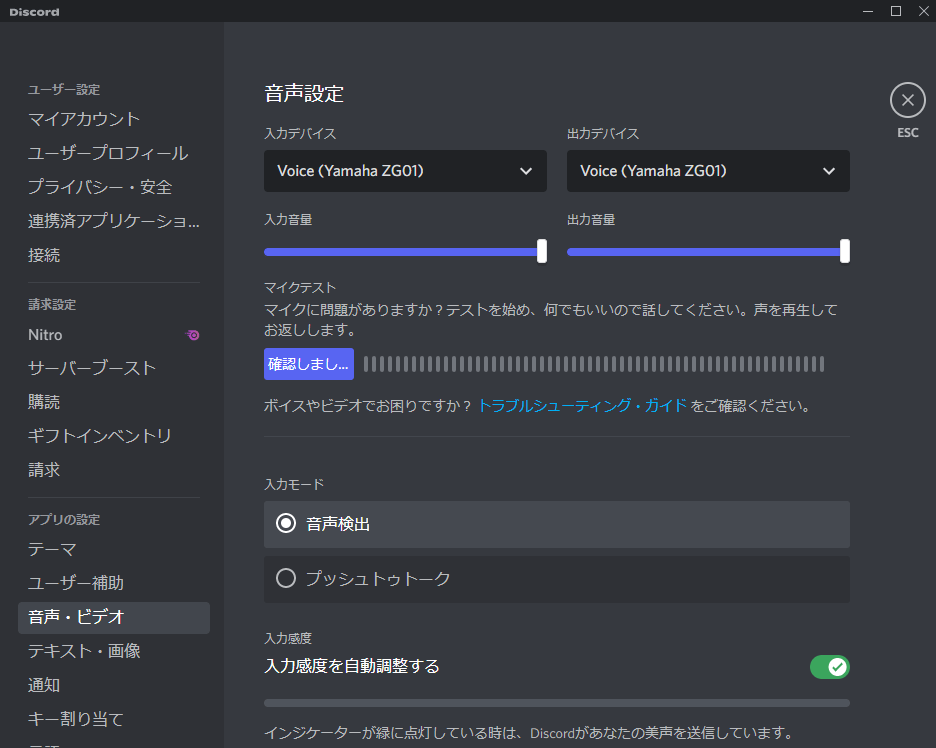Maximize the Discord window
This screenshot has width=936, height=748.
click(x=896, y=11)
